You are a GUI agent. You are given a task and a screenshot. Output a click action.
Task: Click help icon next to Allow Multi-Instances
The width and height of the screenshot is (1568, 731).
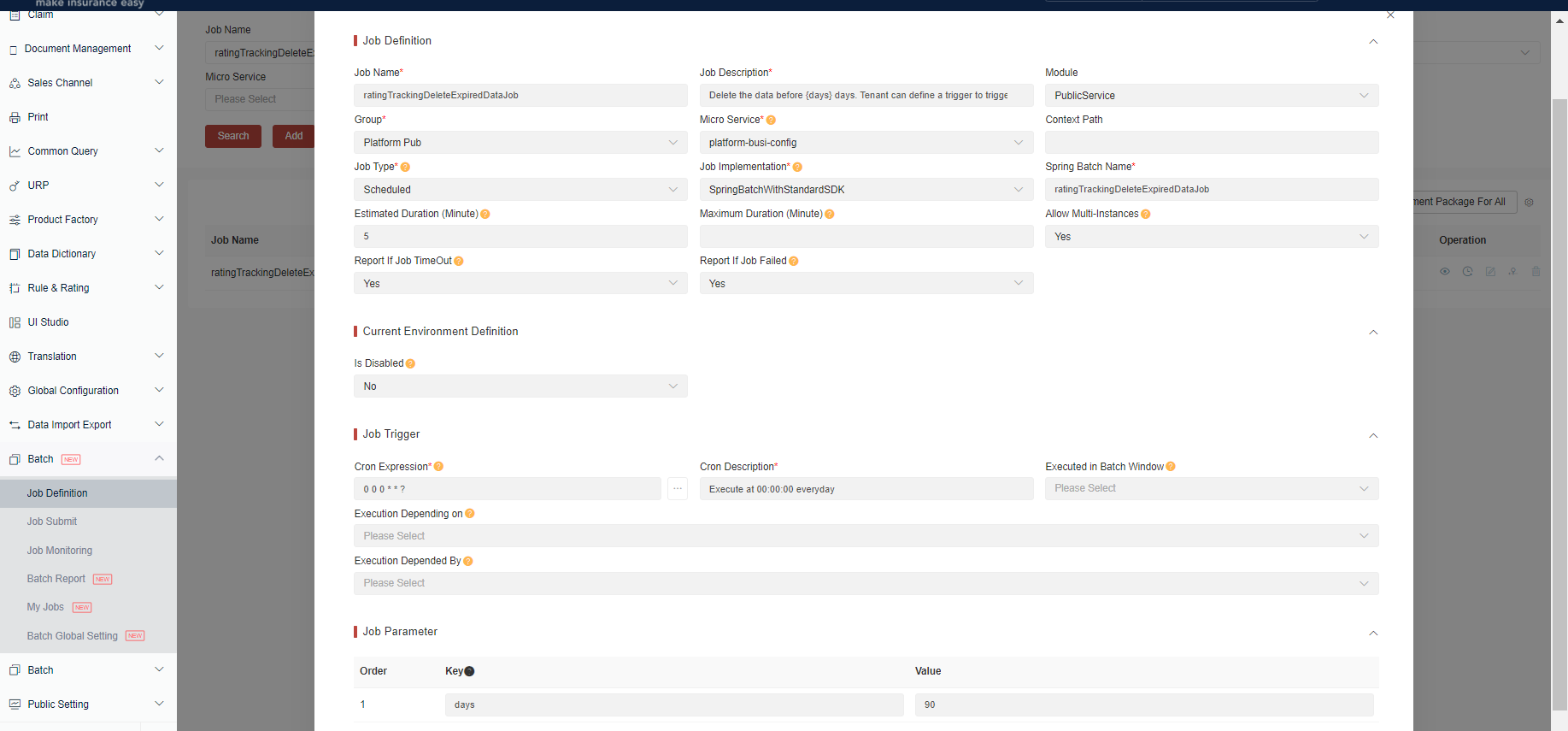[x=1146, y=215]
